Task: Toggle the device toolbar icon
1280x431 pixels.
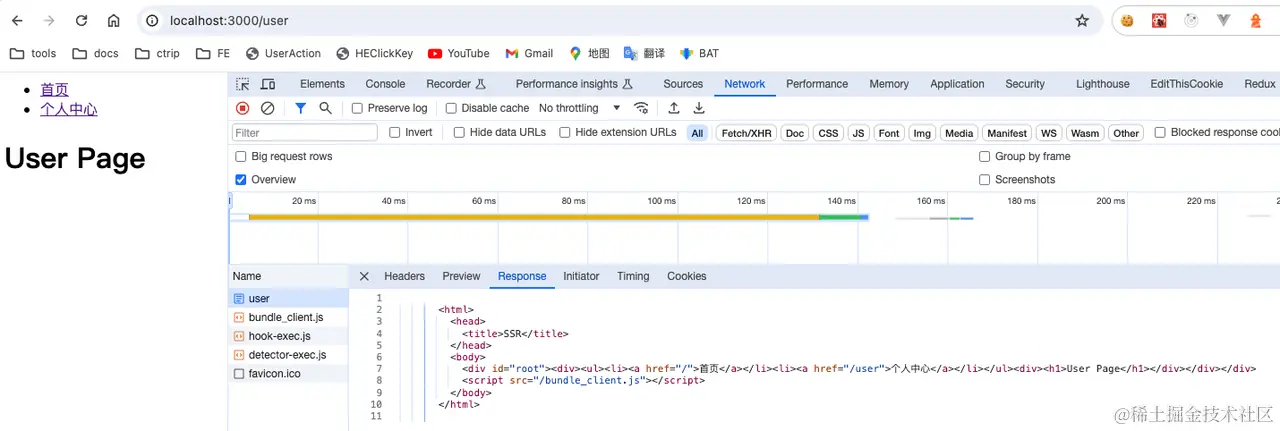Action: [x=268, y=84]
